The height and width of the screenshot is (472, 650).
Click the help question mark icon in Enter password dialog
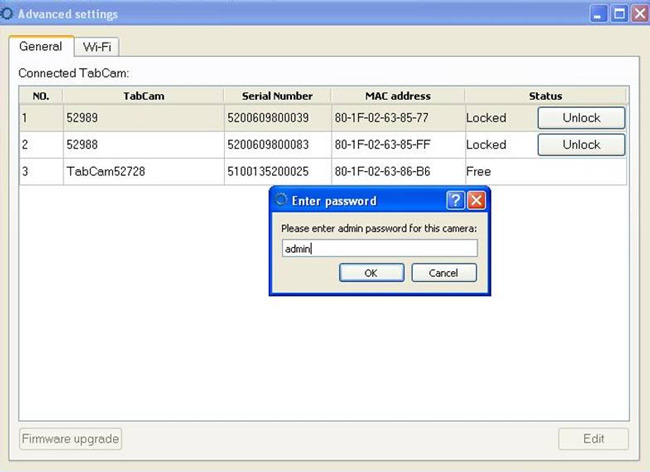point(455,201)
